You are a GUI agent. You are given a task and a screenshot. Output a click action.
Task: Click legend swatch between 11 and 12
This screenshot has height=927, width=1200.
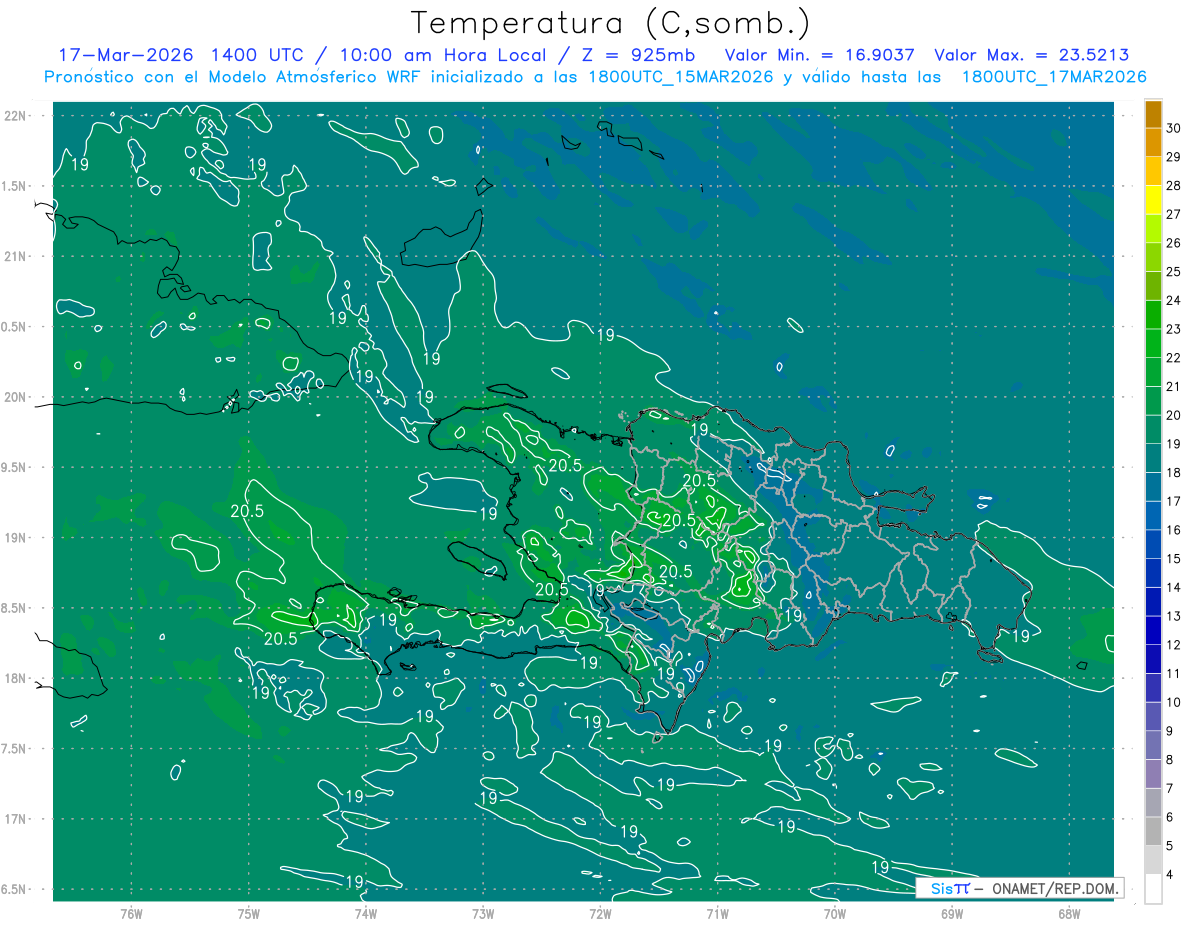(1153, 660)
